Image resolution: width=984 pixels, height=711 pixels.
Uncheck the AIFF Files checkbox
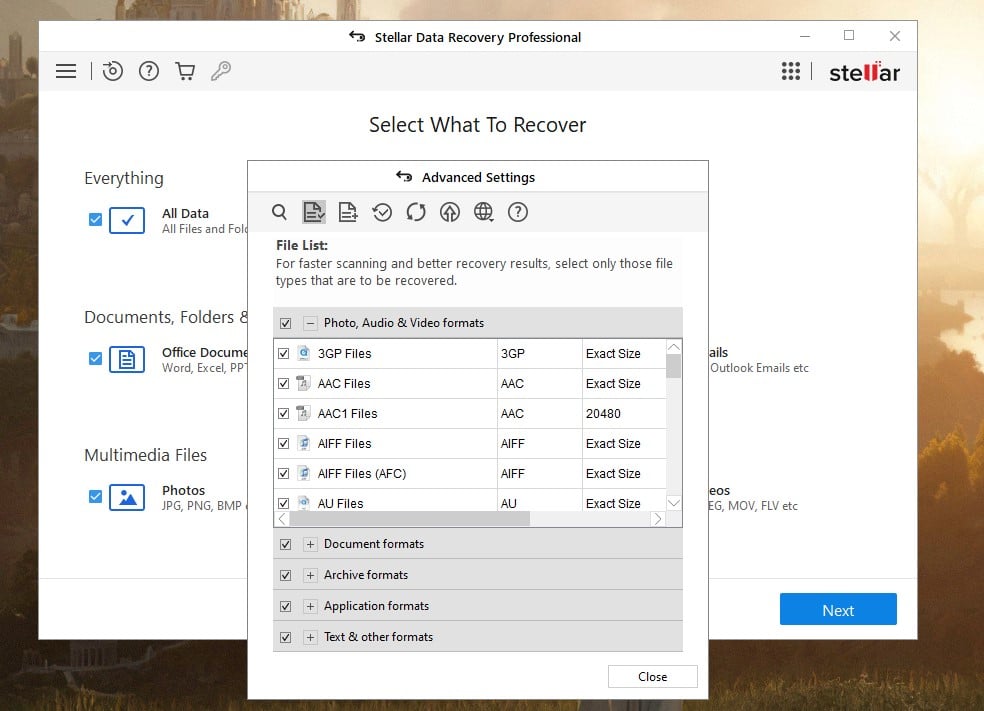pos(284,444)
